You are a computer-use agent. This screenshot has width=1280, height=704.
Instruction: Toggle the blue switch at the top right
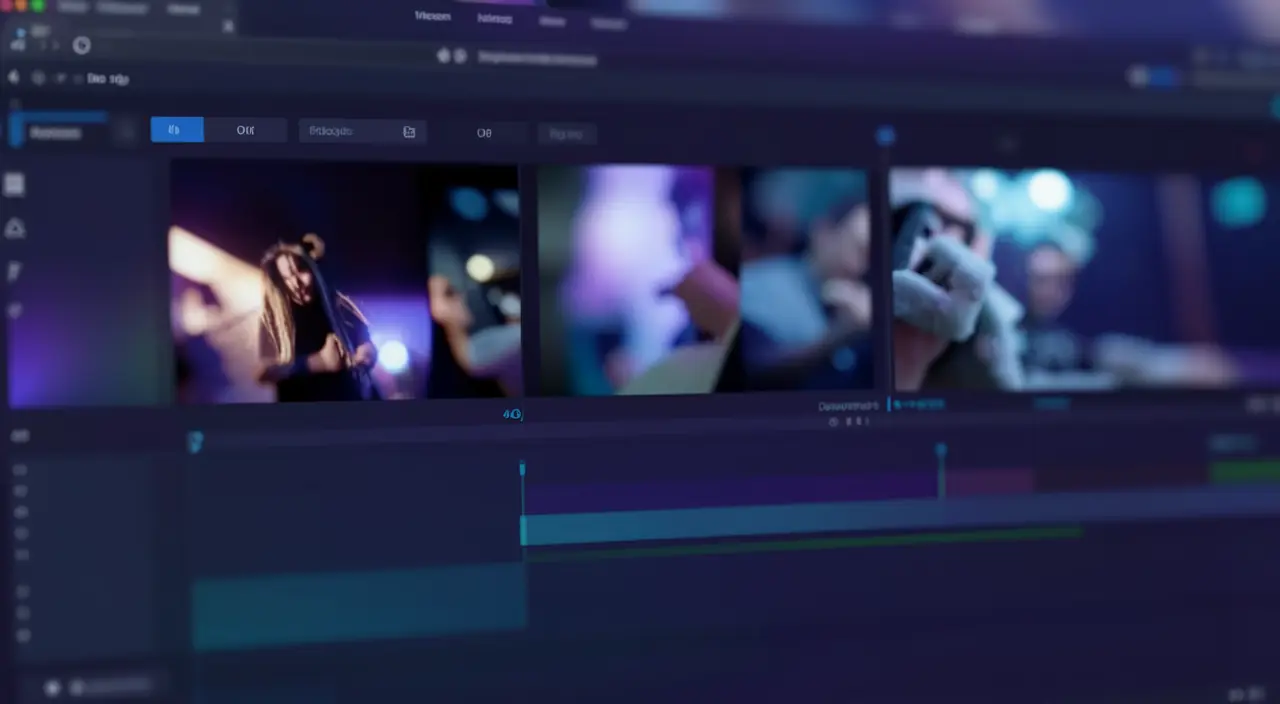(1153, 76)
